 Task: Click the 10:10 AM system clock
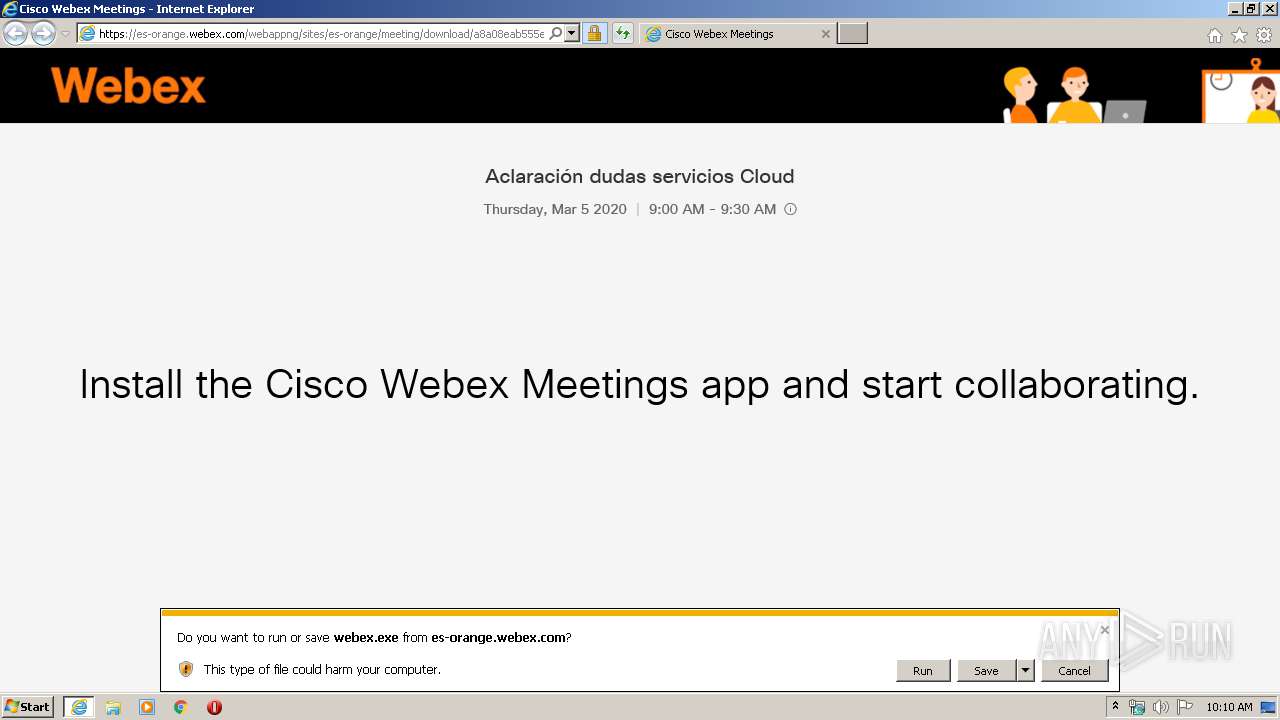[x=1229, y=707]
